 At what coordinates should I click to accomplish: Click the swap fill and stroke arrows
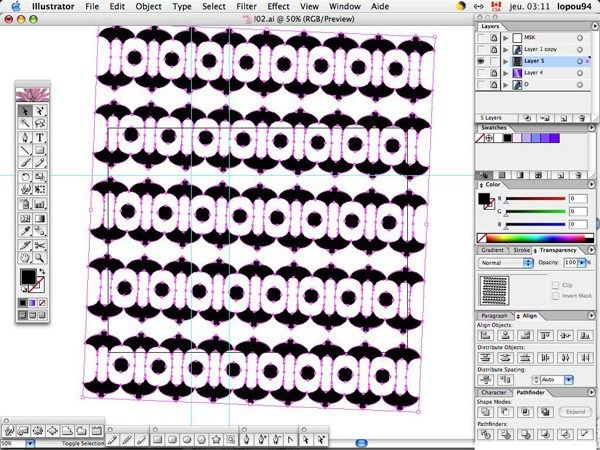42,271
